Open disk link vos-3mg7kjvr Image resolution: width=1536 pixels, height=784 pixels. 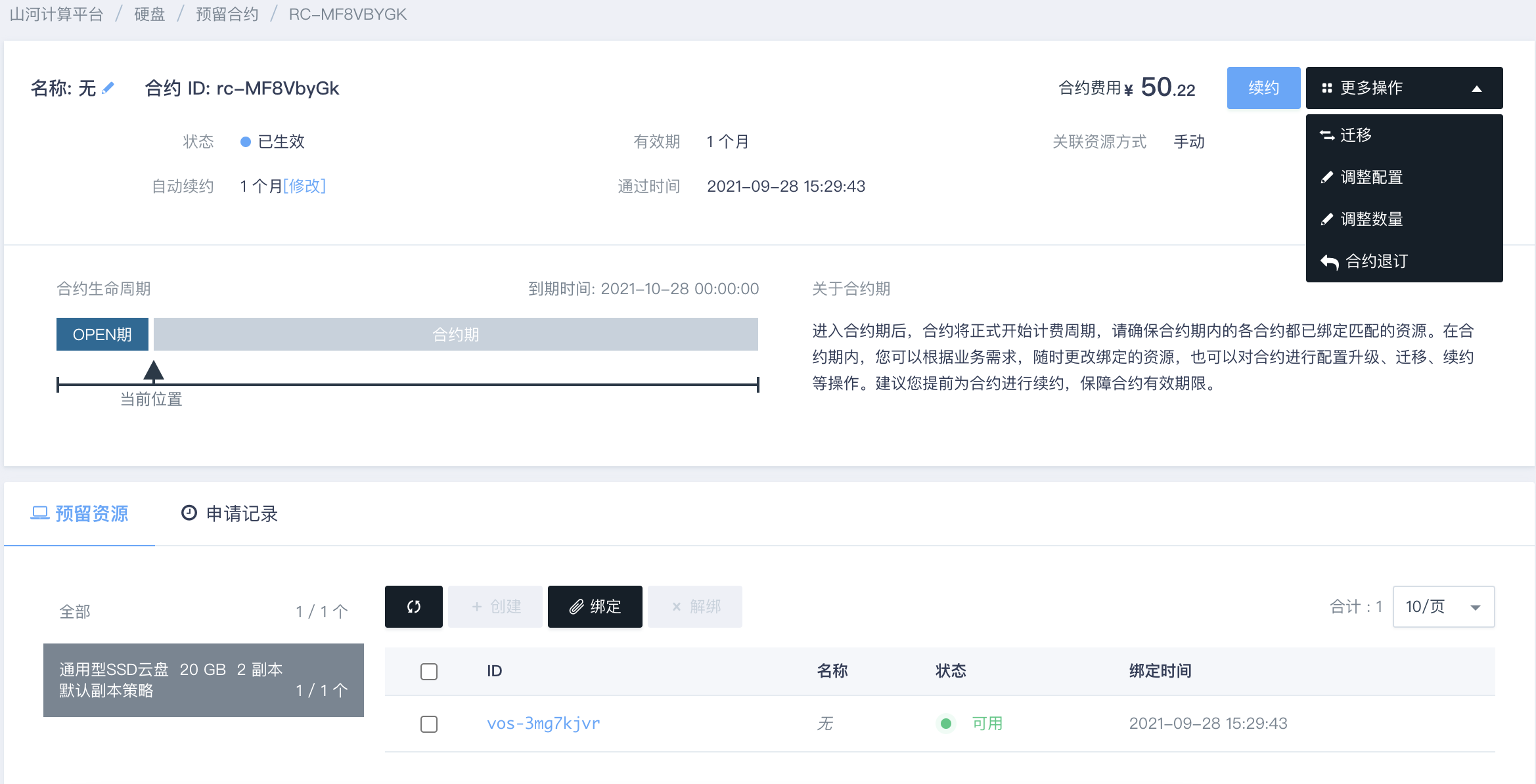tap(543, 724)
